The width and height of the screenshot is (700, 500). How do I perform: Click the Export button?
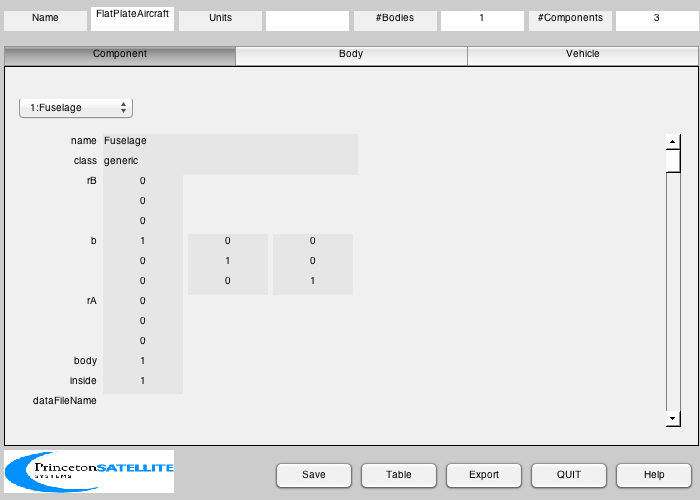[484, 475]
